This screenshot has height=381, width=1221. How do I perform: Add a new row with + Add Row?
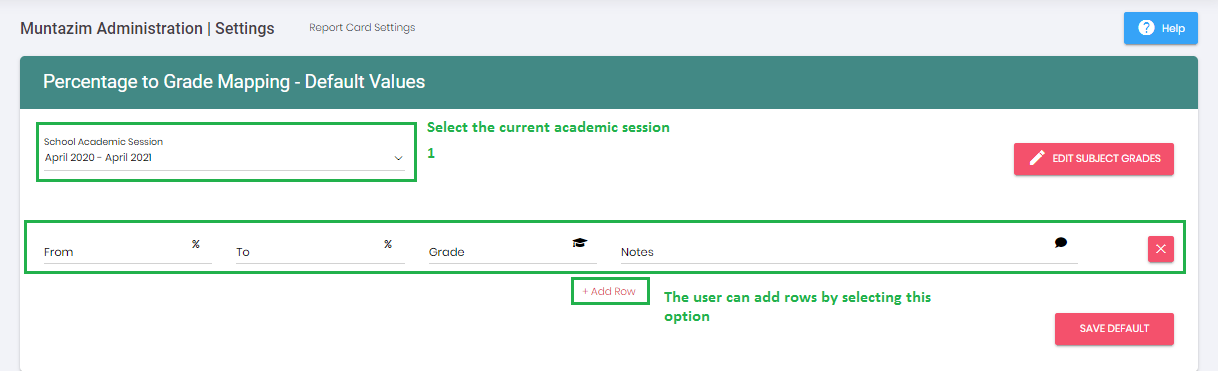609,291
